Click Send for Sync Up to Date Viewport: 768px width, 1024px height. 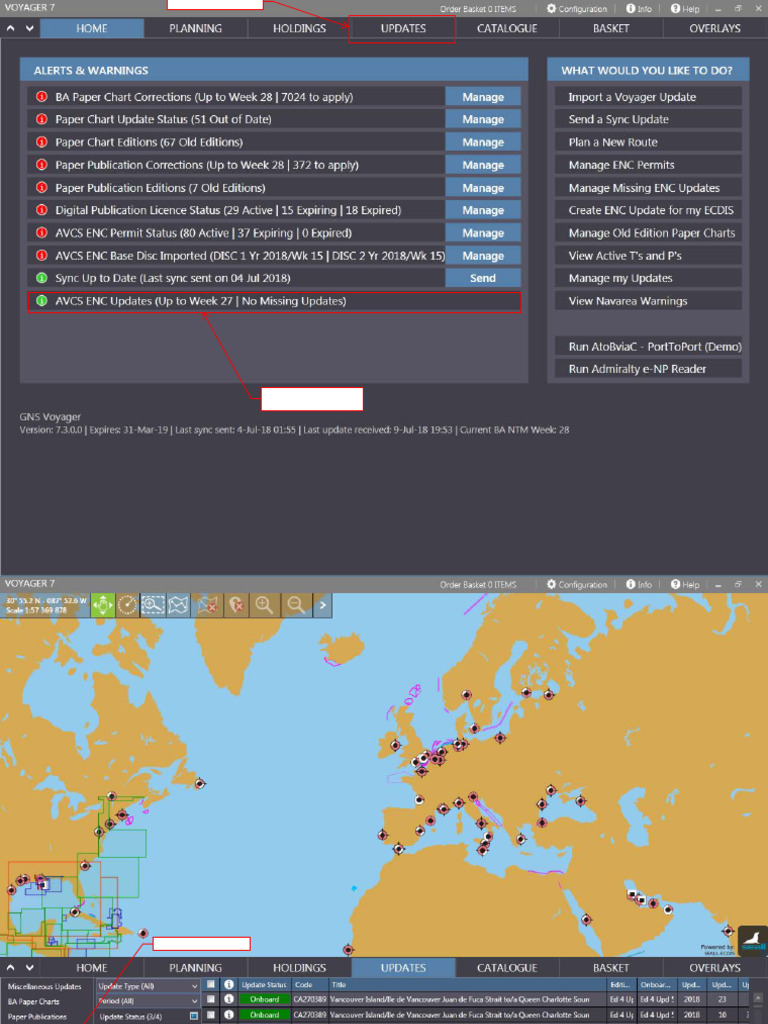(x=483, y=278)
